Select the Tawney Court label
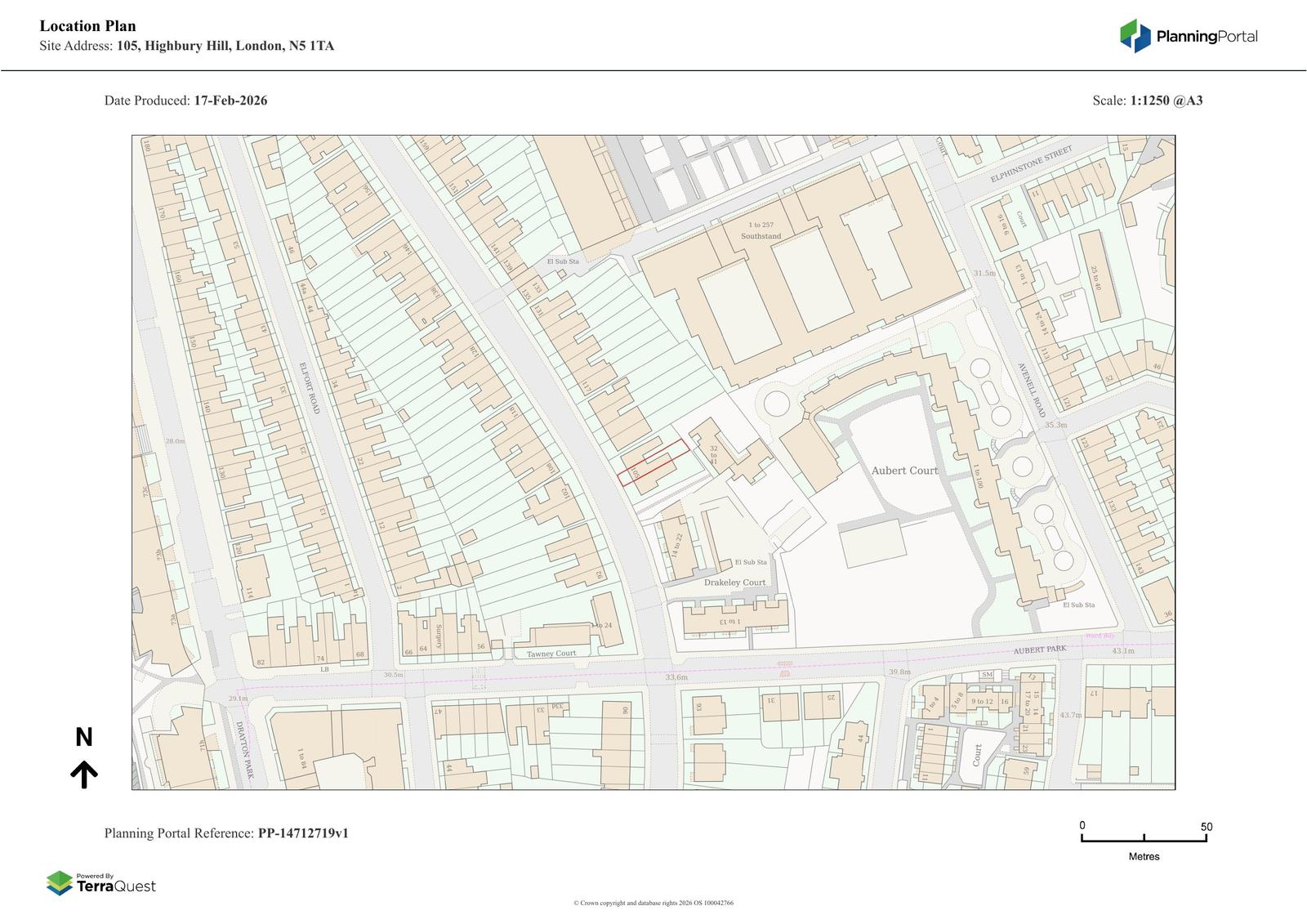1307x924 pixels. [x=551, y=654]
